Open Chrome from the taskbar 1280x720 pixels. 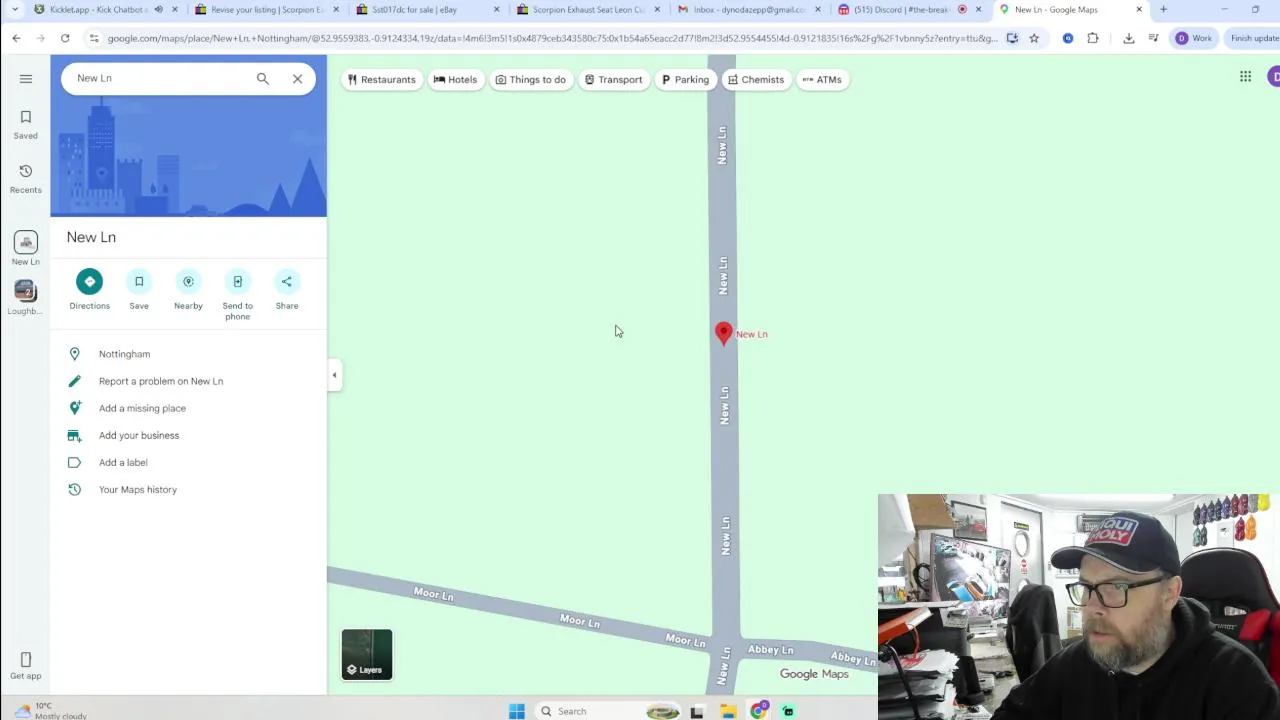coord(759,711)
